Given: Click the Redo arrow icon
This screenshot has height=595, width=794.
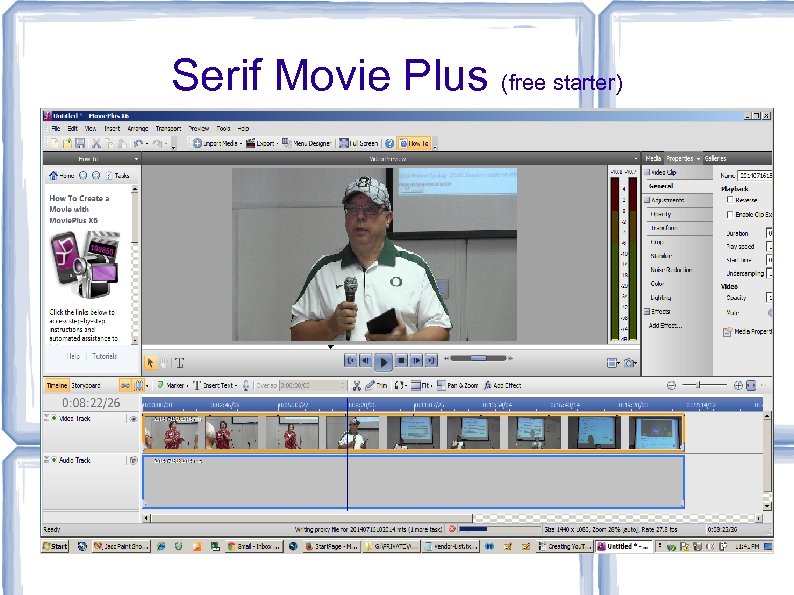Looking at the screenshot, I should [157, 144].
